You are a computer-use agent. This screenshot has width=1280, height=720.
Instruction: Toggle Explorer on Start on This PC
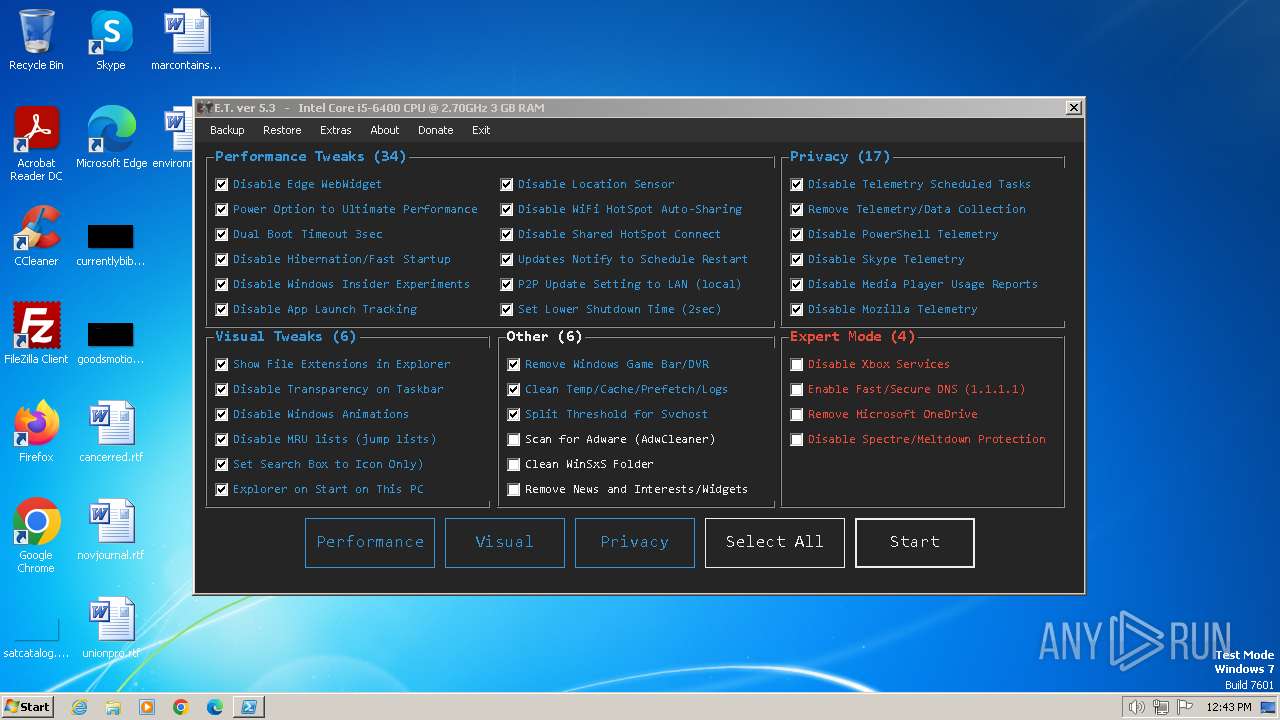pyautogui.click(x=222, y=489)
